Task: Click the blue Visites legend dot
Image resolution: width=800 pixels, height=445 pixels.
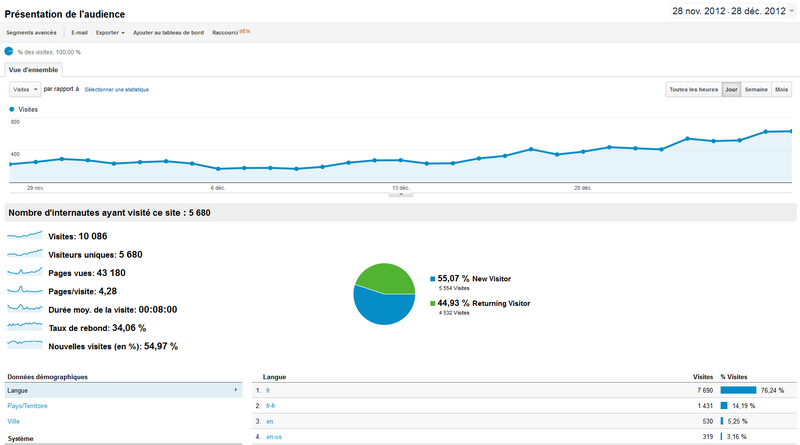Action: click(x=12, y=108)
